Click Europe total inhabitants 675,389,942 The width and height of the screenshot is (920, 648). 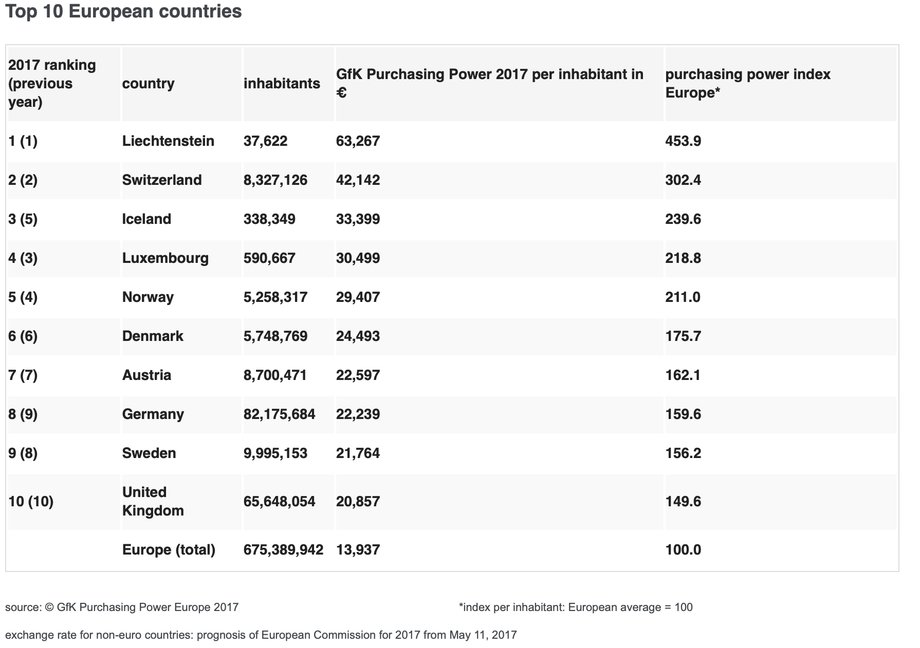(283, 550)
